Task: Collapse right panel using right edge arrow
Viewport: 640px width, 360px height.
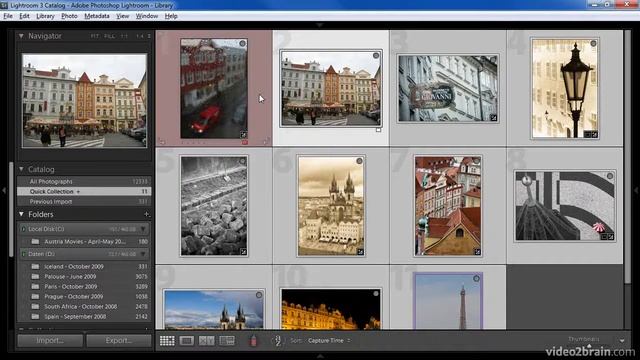Action: point(636,190)
